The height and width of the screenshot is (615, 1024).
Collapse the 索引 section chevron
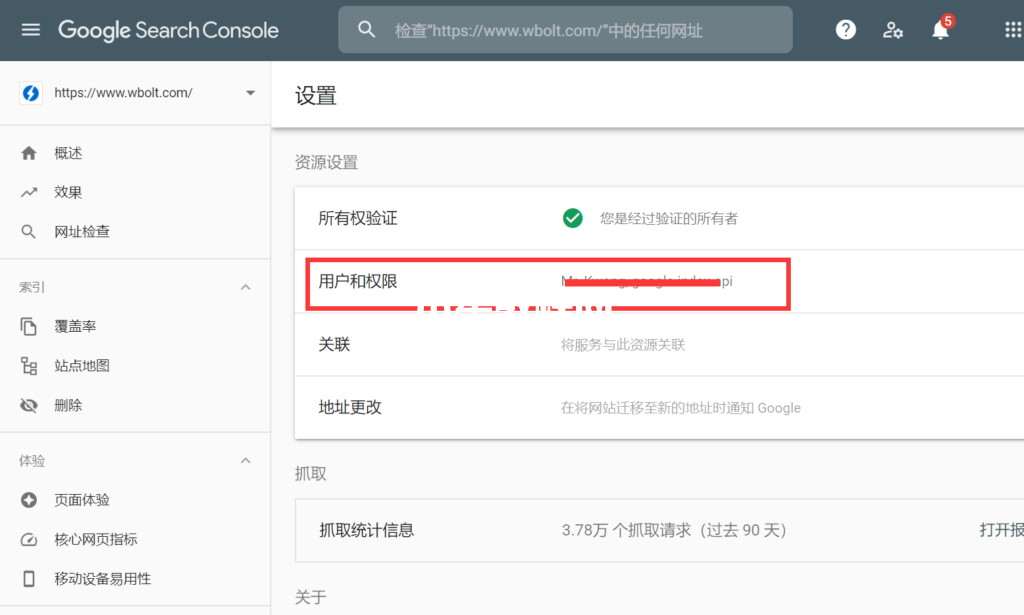tap(246, 287)
